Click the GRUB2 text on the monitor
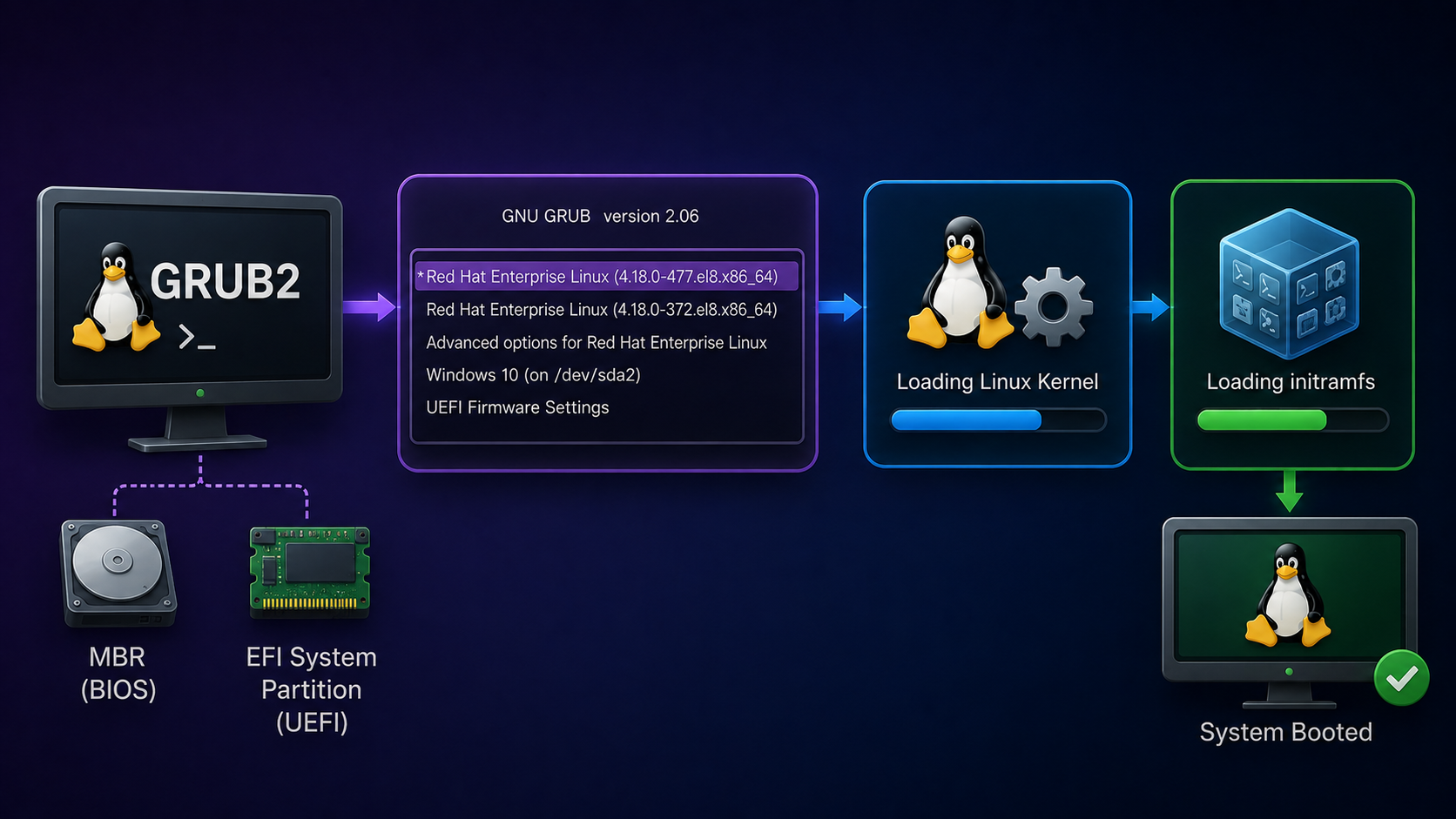 pyautogui.click(x=226, y=281)
